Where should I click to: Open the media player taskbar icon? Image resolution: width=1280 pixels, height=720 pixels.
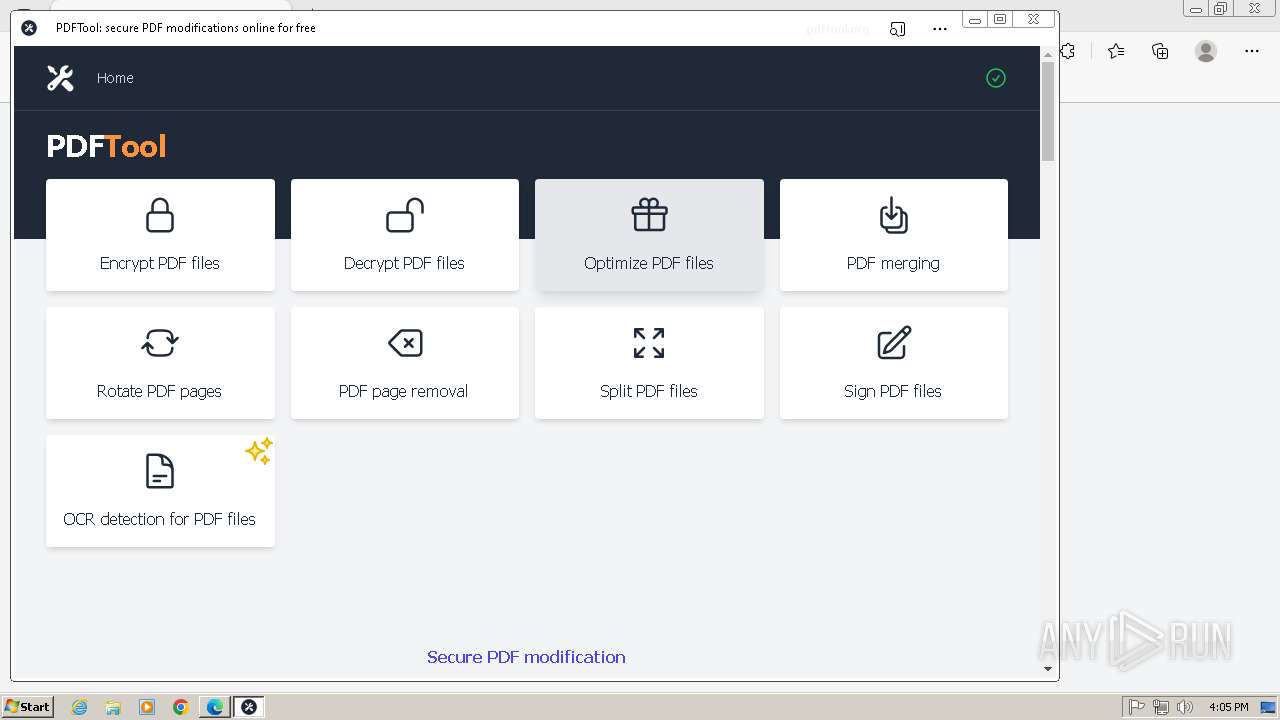point(147,707)
